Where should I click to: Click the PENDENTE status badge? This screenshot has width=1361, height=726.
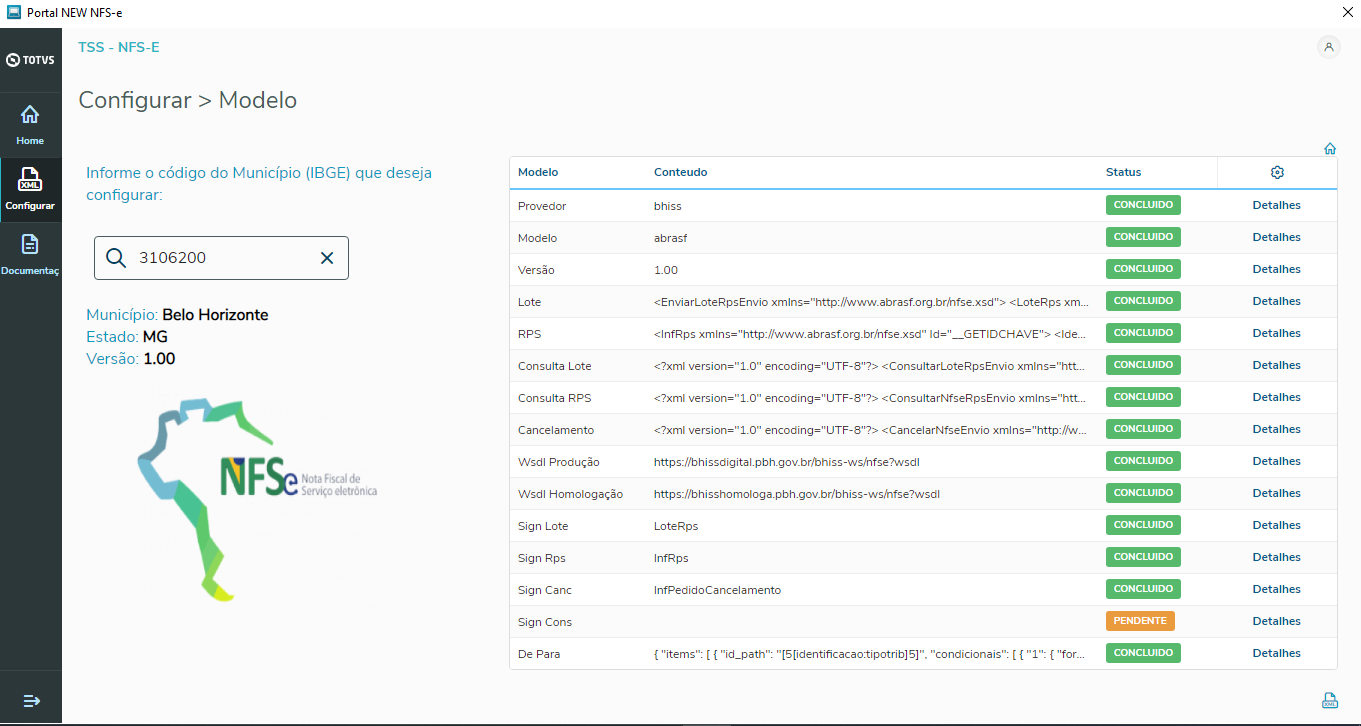tap(1140, 621)
